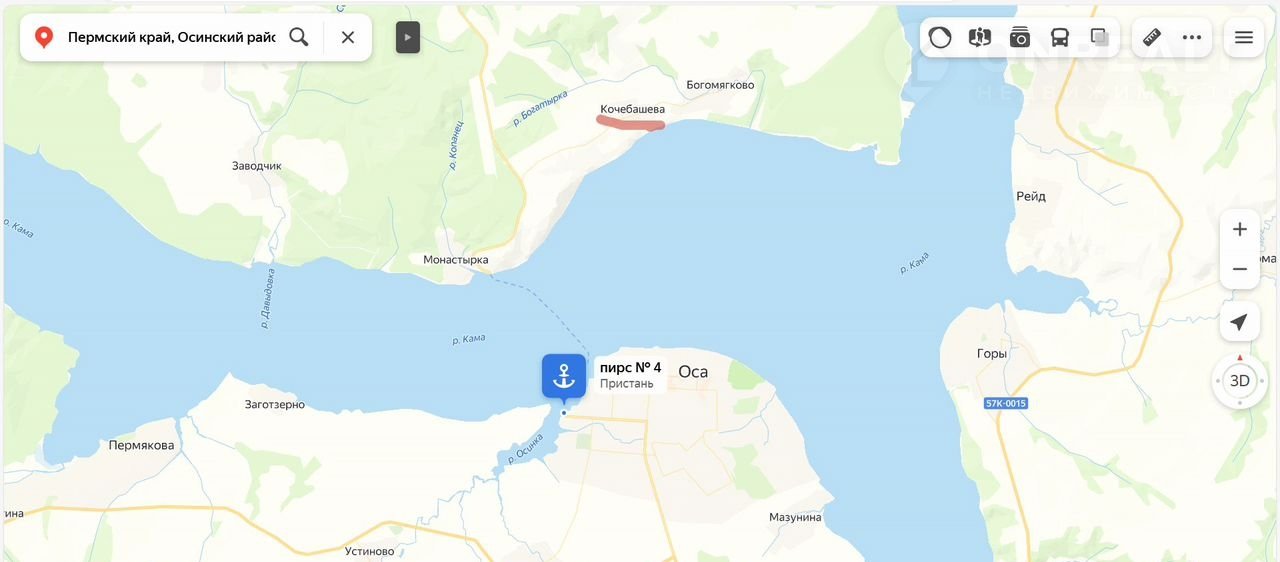Zoom in with the plus button
The height and width of the screenshot is (562, 1280).
(1240, 229)
